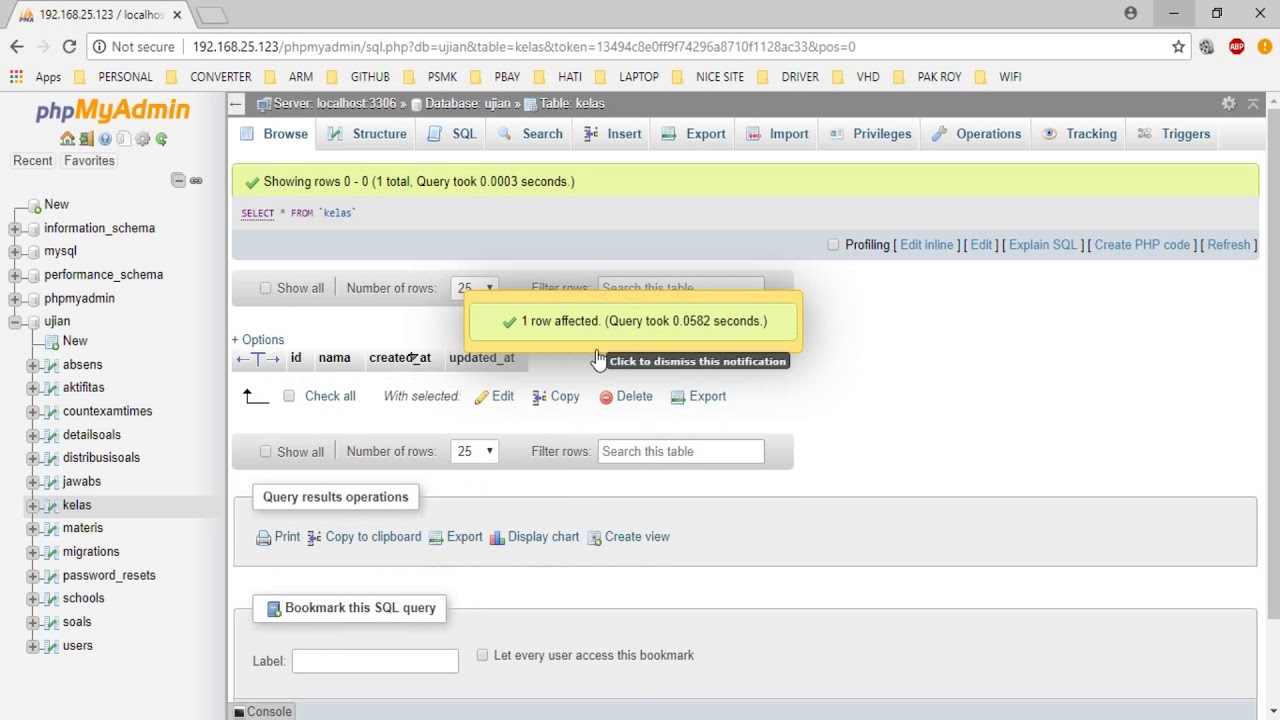
Task: Click the Explain SQL link
Action: (1042, 245)
